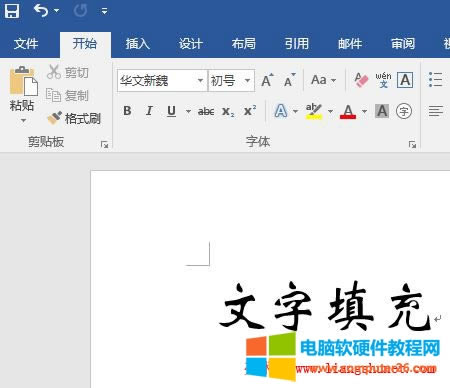Open the Undo history dropdown arrow
The height and width of the screenshot is (388, 450).
[57, 11]
